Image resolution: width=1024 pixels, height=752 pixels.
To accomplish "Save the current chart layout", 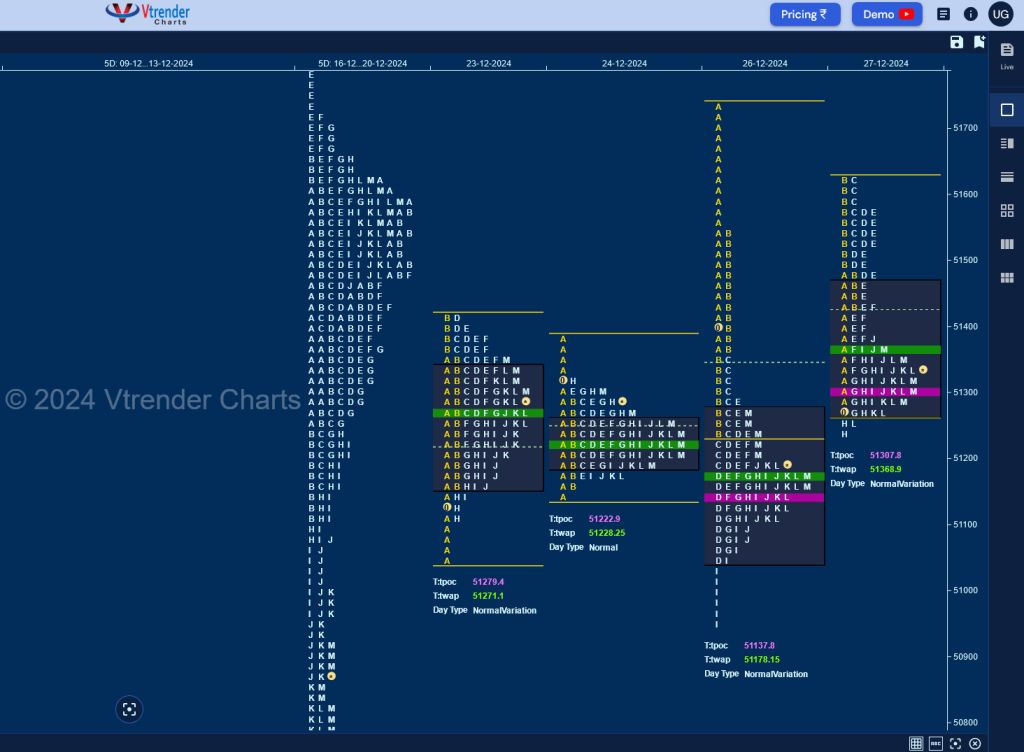I will click(x=956, y=42).
